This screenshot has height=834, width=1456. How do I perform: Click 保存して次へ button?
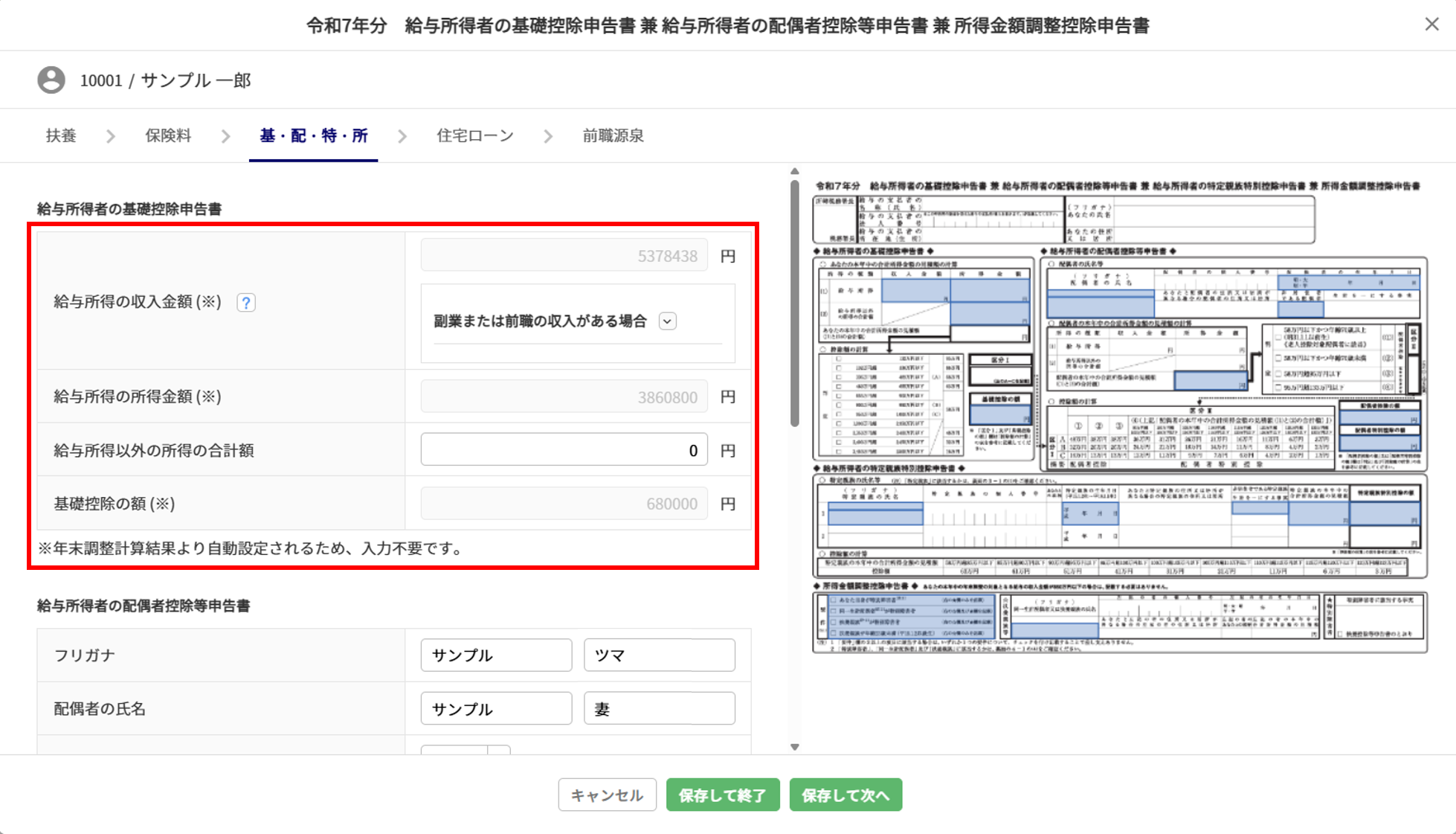[845, 795]
